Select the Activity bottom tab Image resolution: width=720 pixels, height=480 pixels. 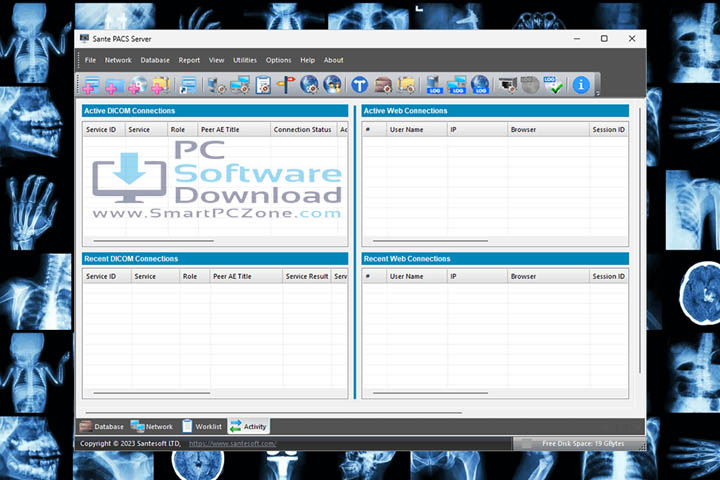[248, 427]
